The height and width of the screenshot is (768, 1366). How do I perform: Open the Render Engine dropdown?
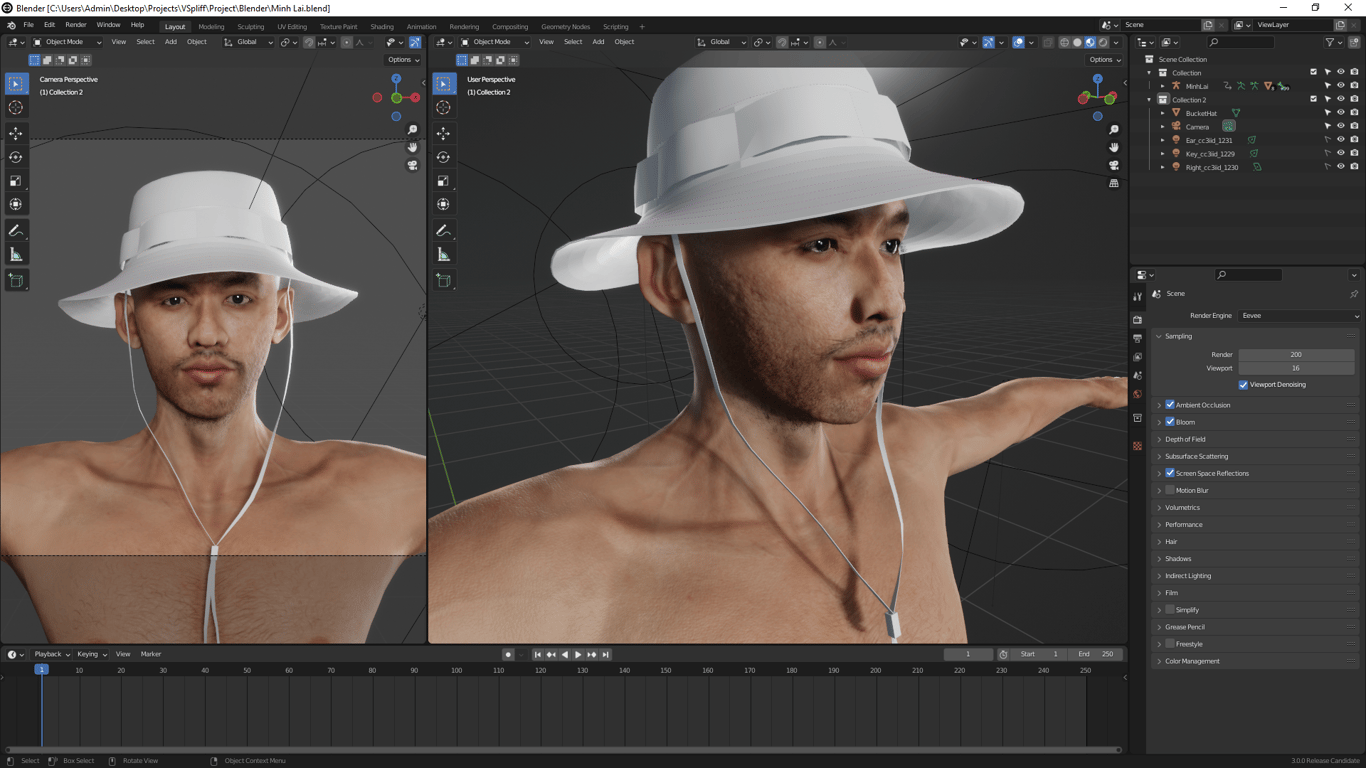click(1299, 316)
